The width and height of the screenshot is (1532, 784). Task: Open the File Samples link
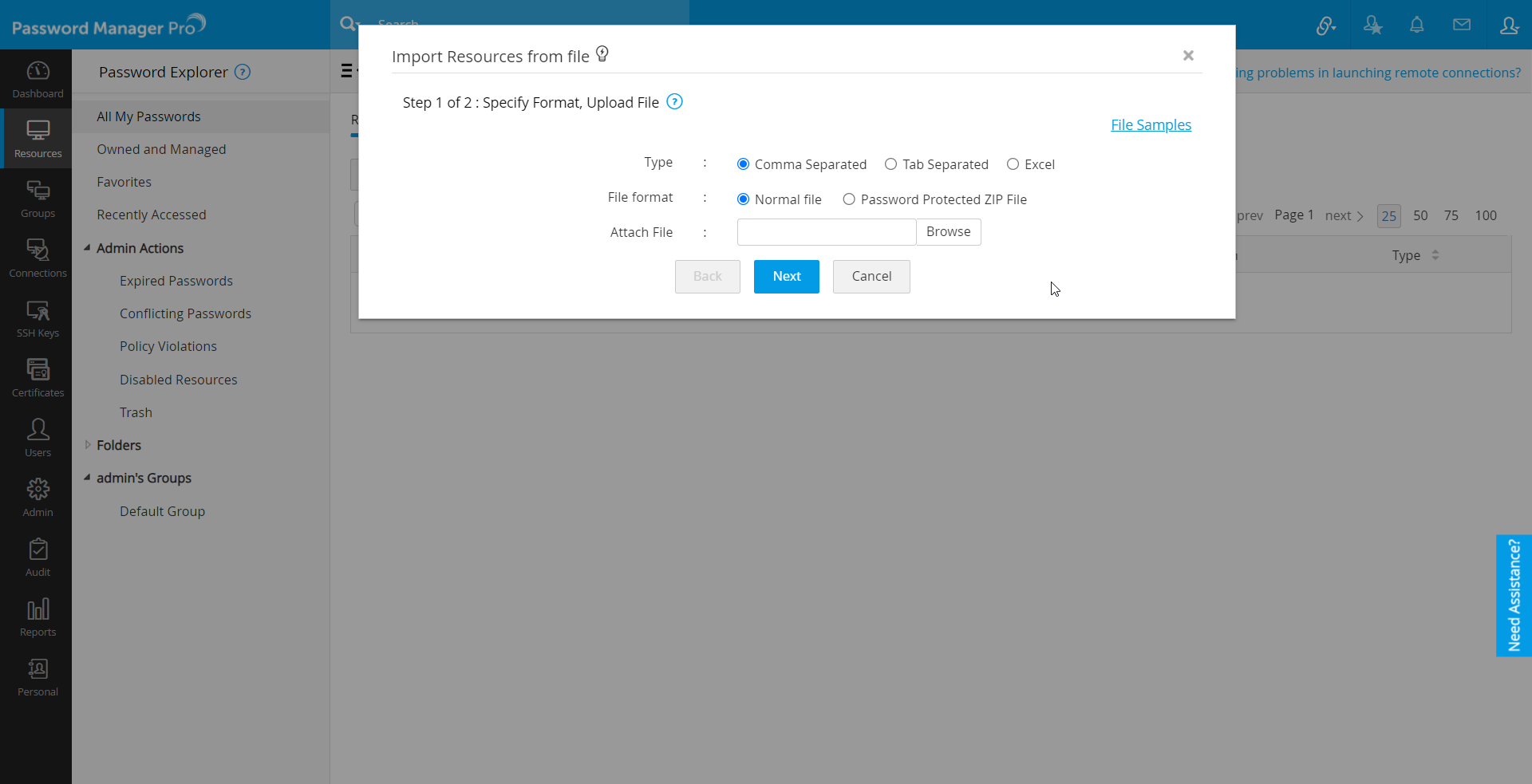tap(1150, 125)
